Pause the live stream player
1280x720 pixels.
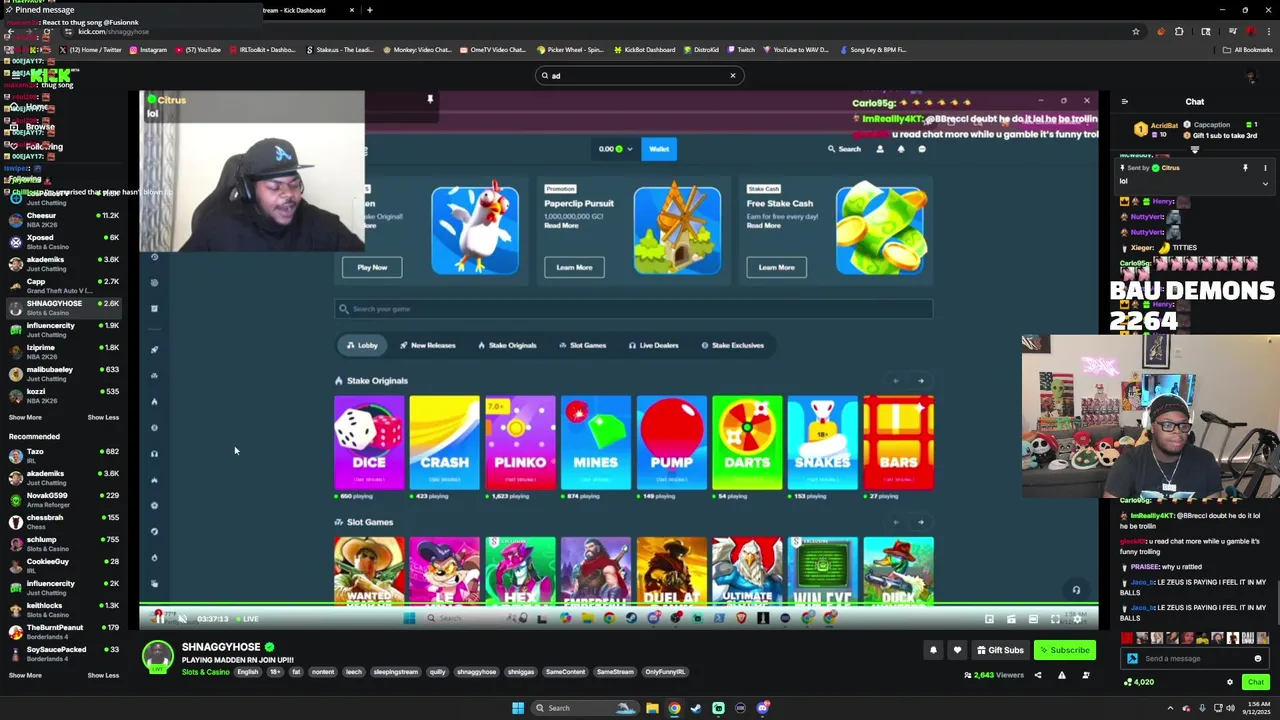click(x=159, y=619)
